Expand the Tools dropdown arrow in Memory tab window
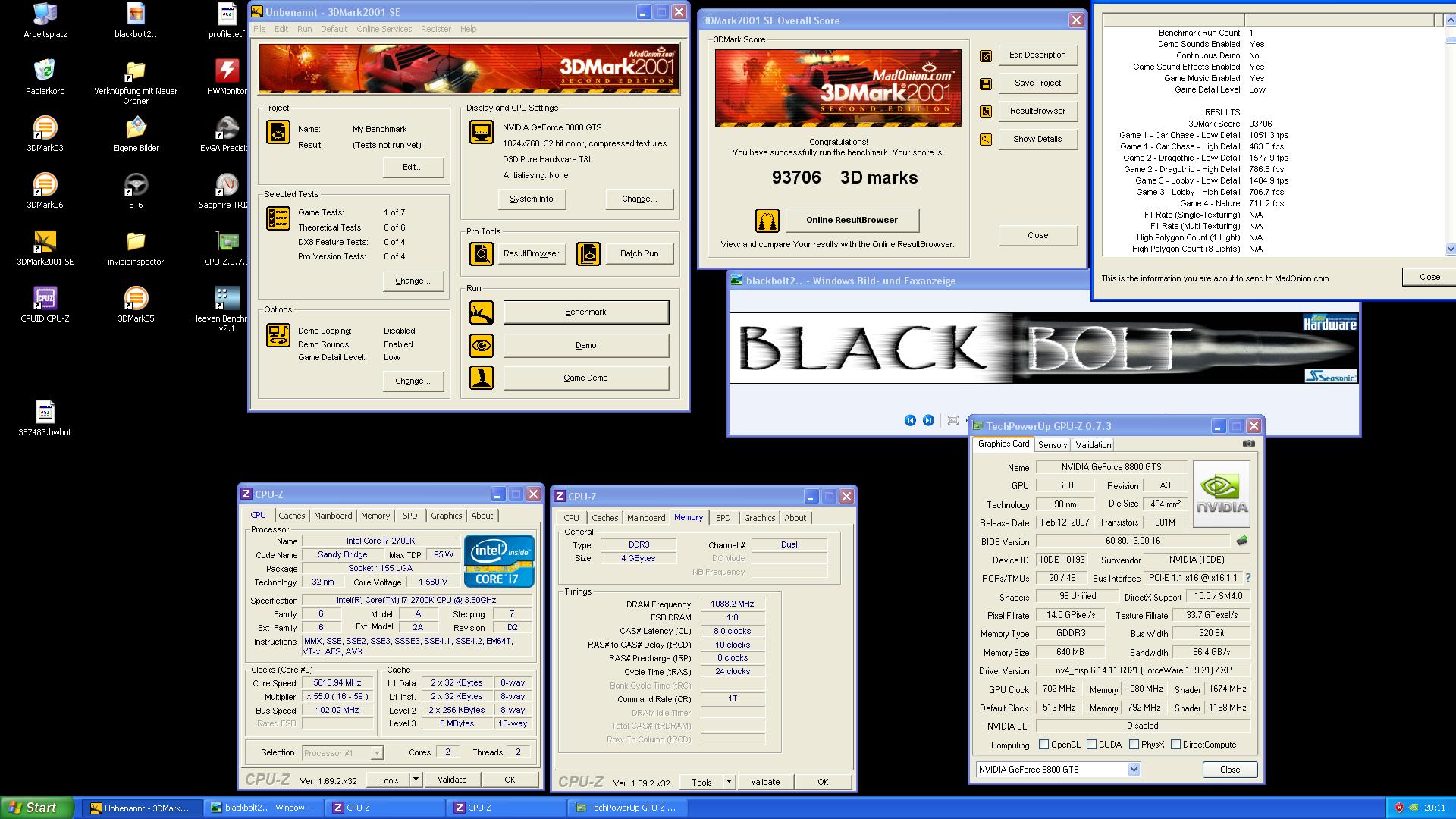This screenshot has width=1456, height=819. [x=729, y=782]
